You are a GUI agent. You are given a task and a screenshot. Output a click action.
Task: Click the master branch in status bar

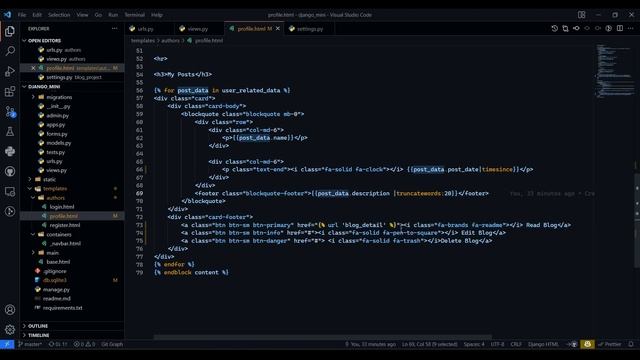point(30,344)
